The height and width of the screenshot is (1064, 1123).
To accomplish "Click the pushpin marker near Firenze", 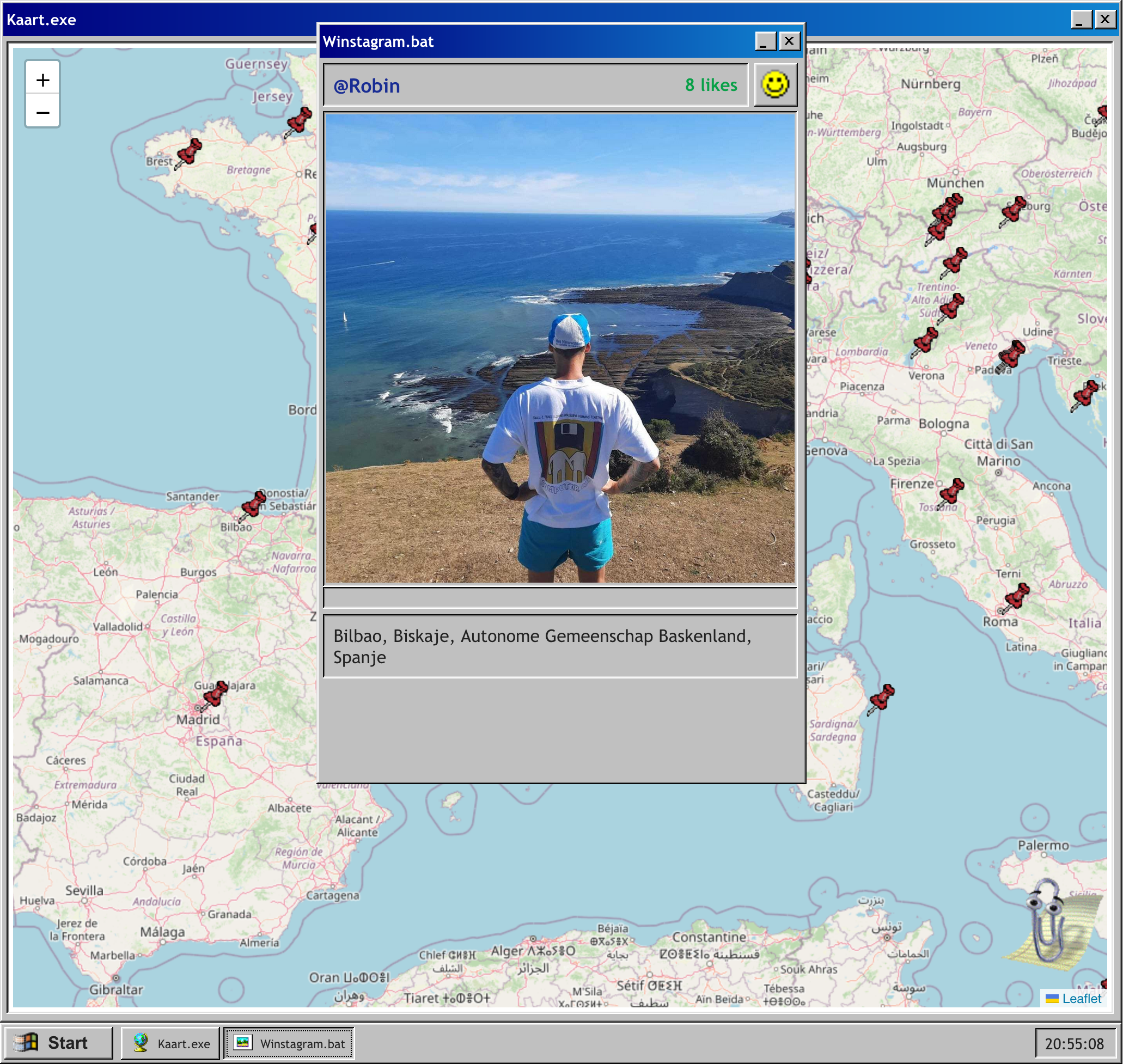I will (x=950, y=492).
